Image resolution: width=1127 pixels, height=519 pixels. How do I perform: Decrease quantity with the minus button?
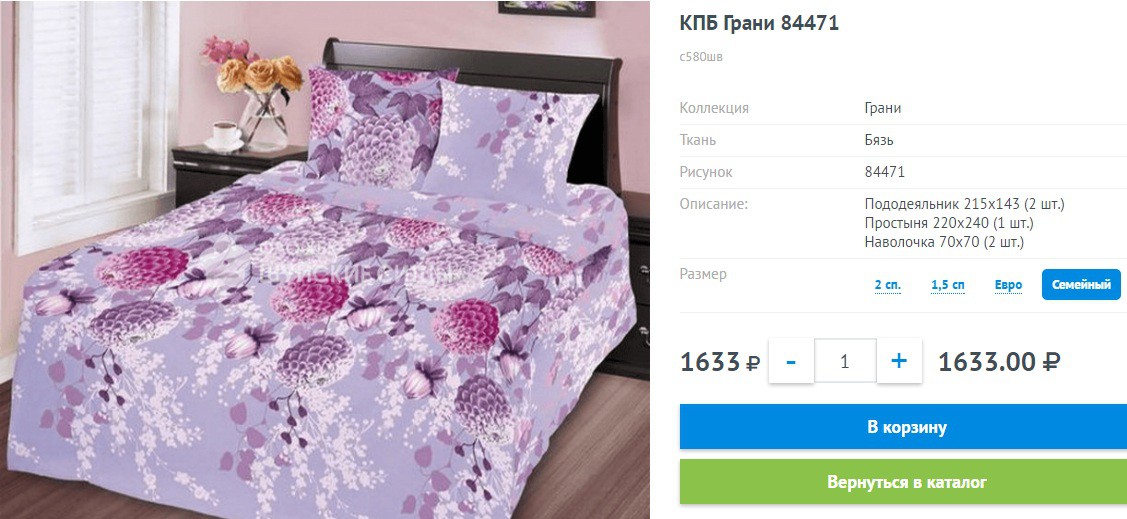click(x=791, y=361)
